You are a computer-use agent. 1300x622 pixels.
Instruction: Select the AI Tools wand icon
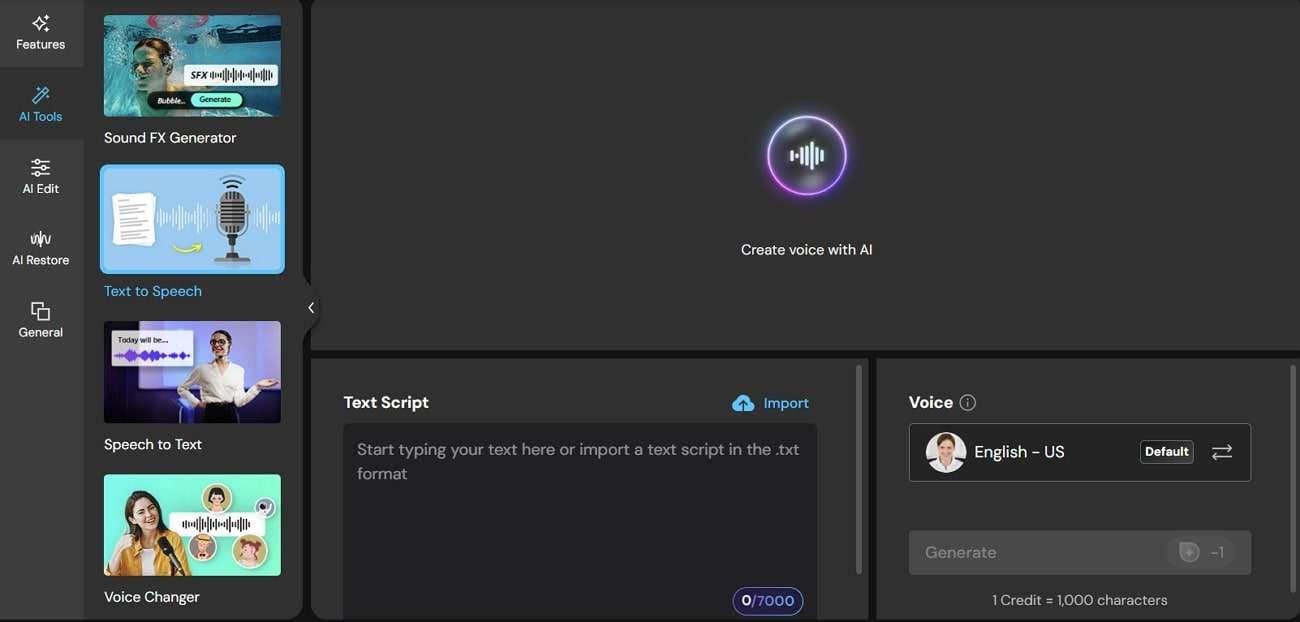tap(41, 96)
